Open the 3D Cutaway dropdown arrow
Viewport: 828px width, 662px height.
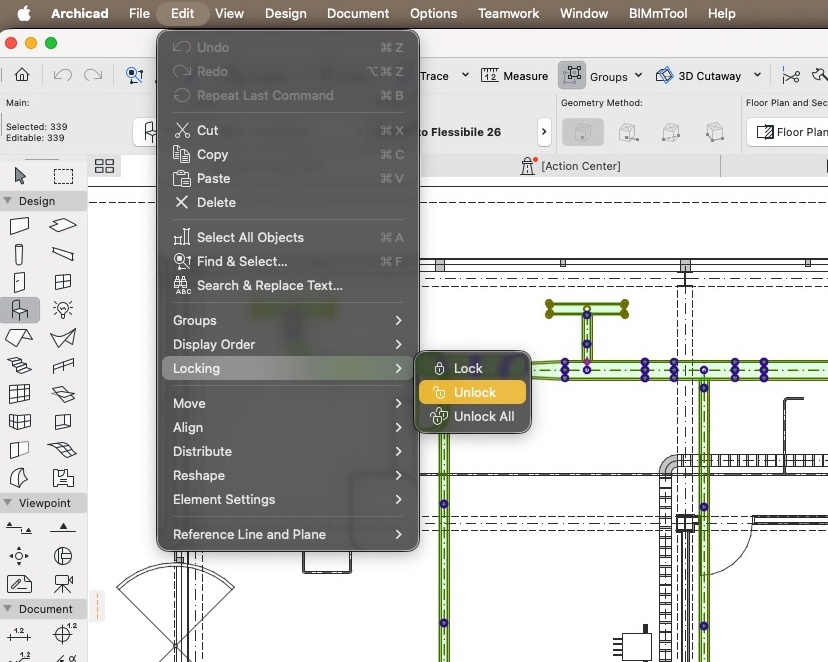click(x=758, y=75)
